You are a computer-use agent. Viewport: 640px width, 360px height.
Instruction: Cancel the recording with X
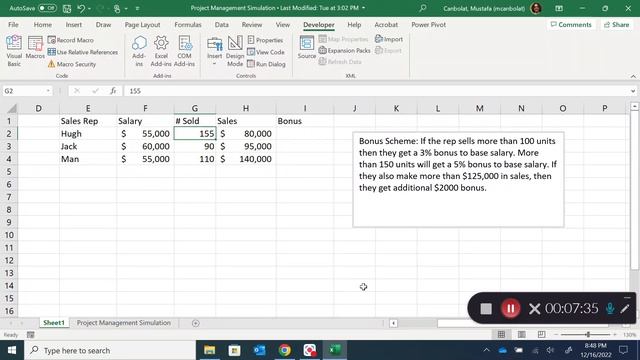pyautogui.click(x=534, y=309)
